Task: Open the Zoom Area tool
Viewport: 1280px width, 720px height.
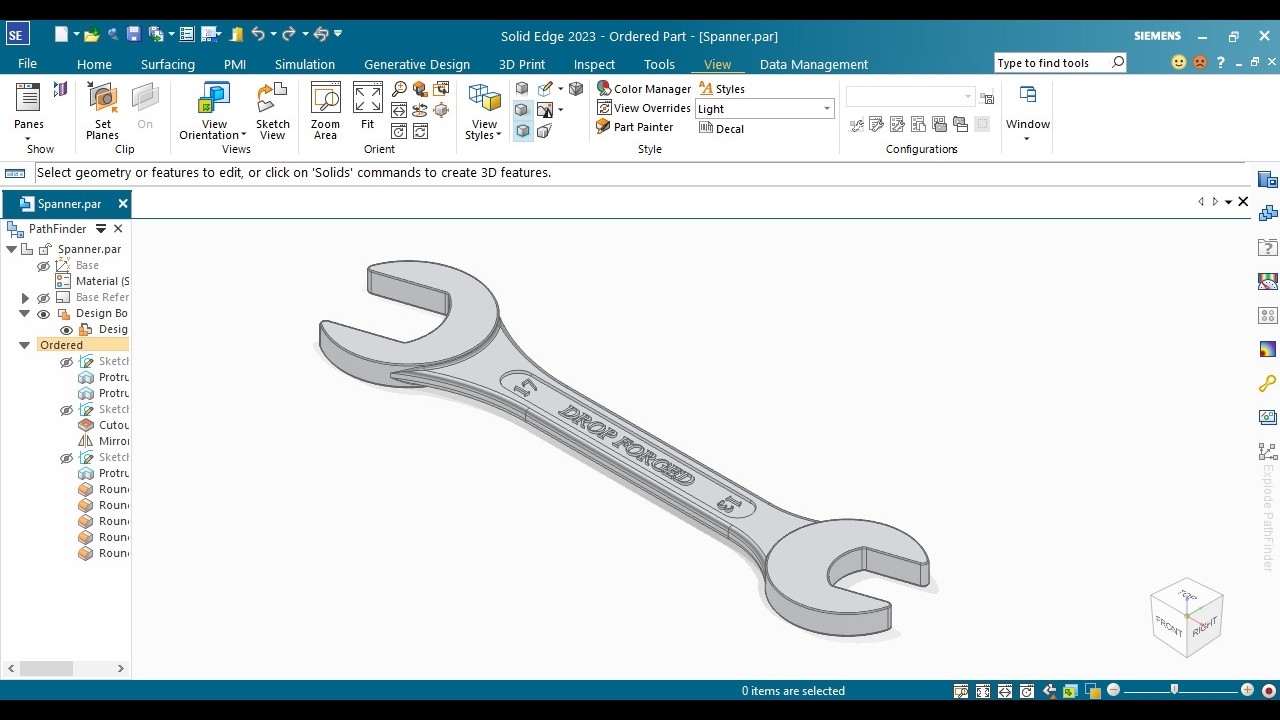Action: tap(325, 111)
